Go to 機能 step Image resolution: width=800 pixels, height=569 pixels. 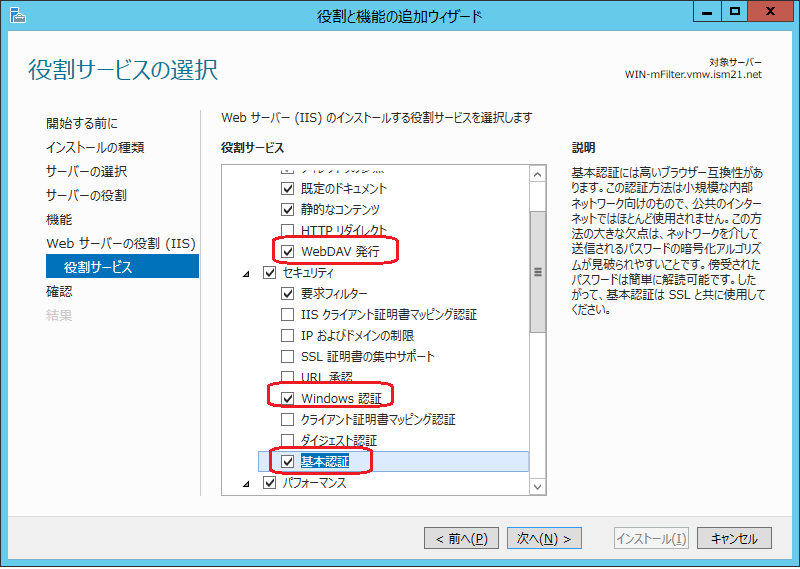[59, 219]
